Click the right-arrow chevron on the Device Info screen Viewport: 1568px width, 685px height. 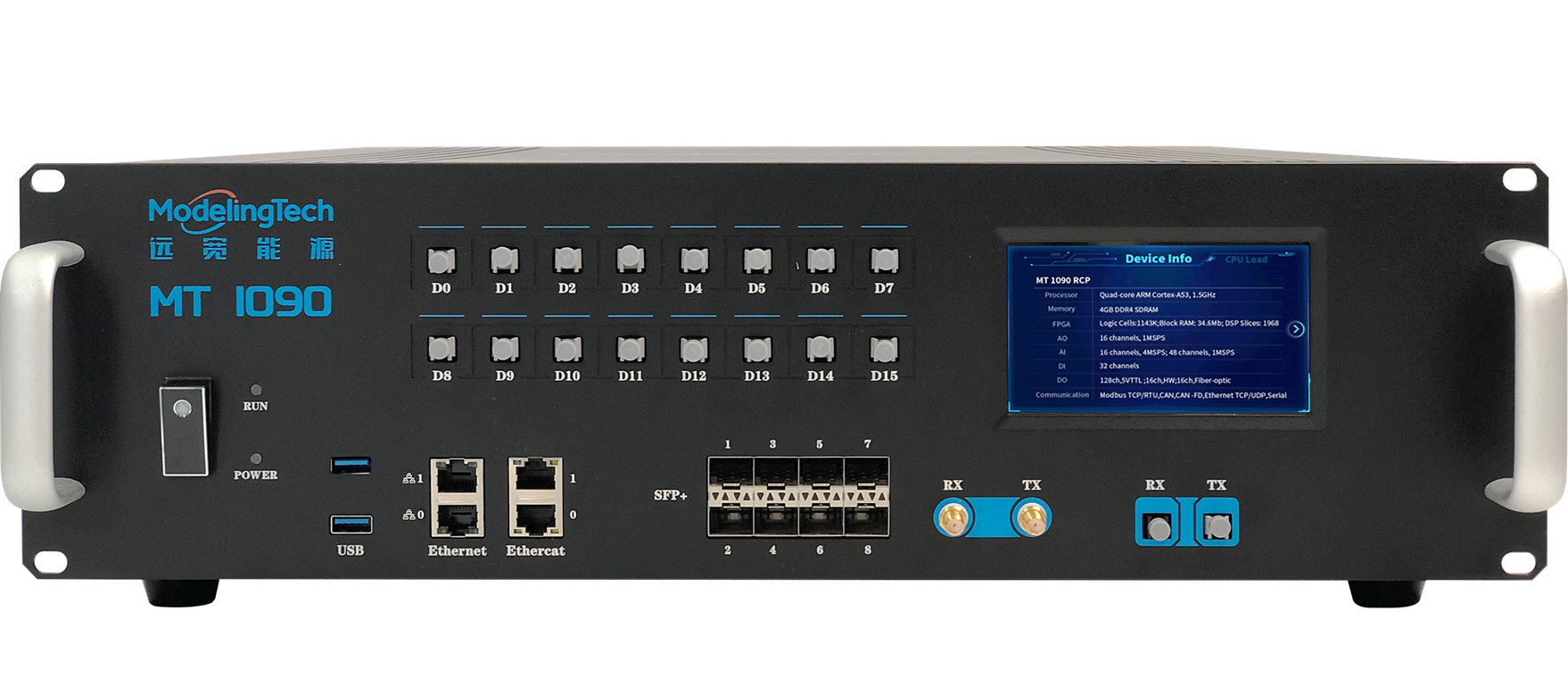[x=1296, y=329]
